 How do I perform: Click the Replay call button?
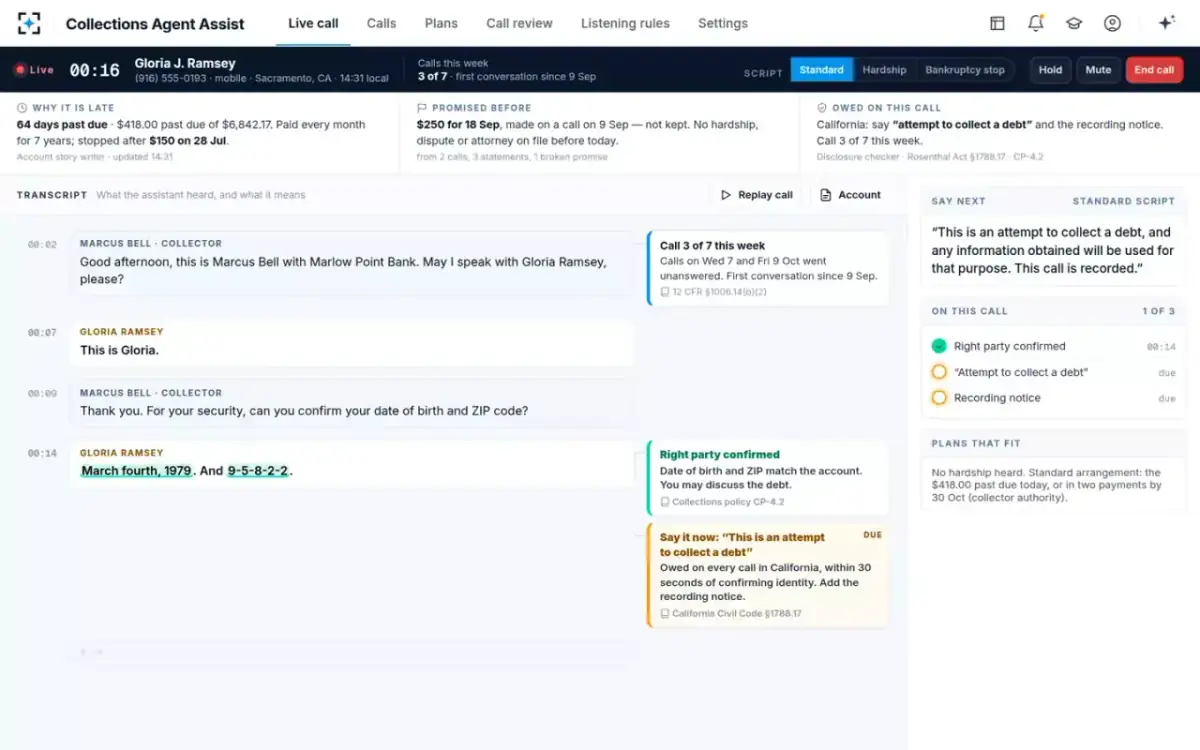[x=756, y=195]
